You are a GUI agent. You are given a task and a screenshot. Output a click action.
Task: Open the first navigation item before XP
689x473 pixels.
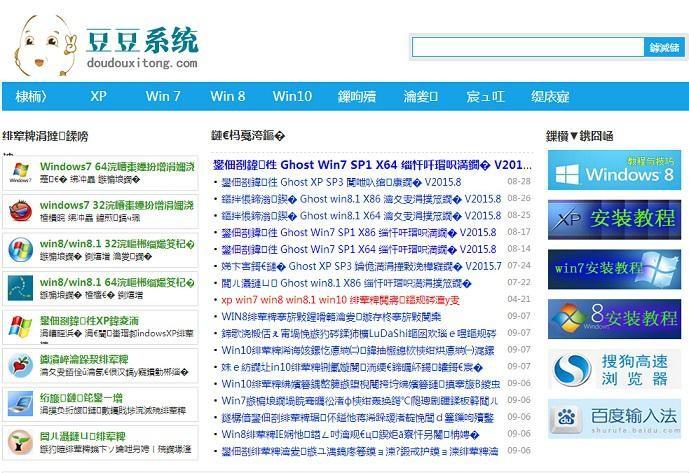pyautogui.click(x=31, y=96)
